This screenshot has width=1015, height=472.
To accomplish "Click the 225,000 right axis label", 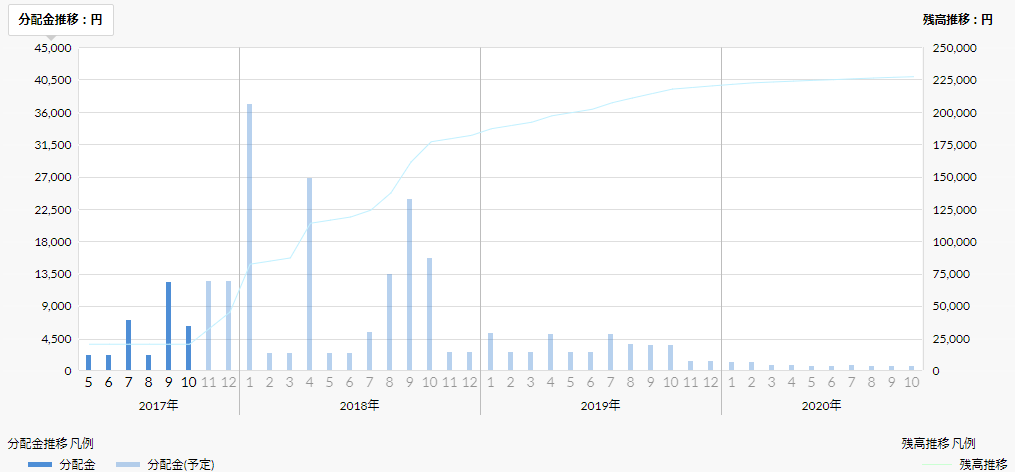I will [955, 80].
